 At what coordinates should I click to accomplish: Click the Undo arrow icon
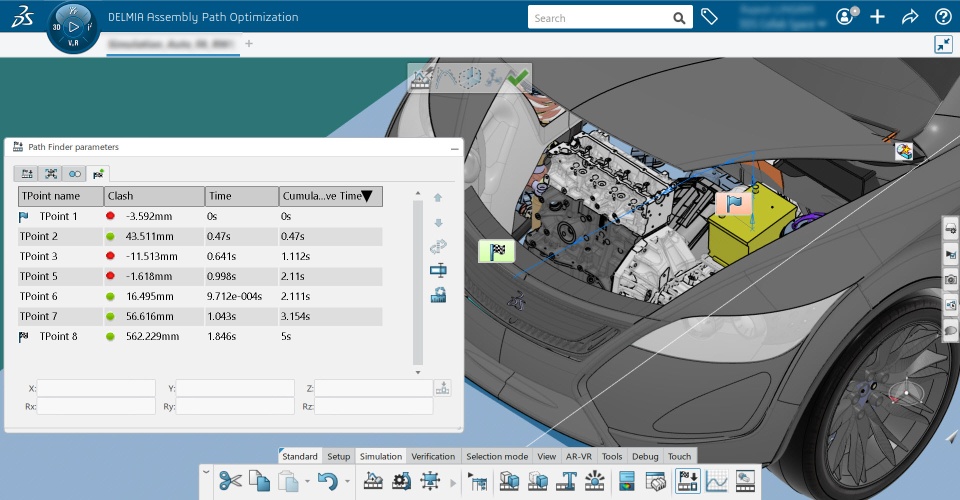pyautogui.click(x=328, y=481)
